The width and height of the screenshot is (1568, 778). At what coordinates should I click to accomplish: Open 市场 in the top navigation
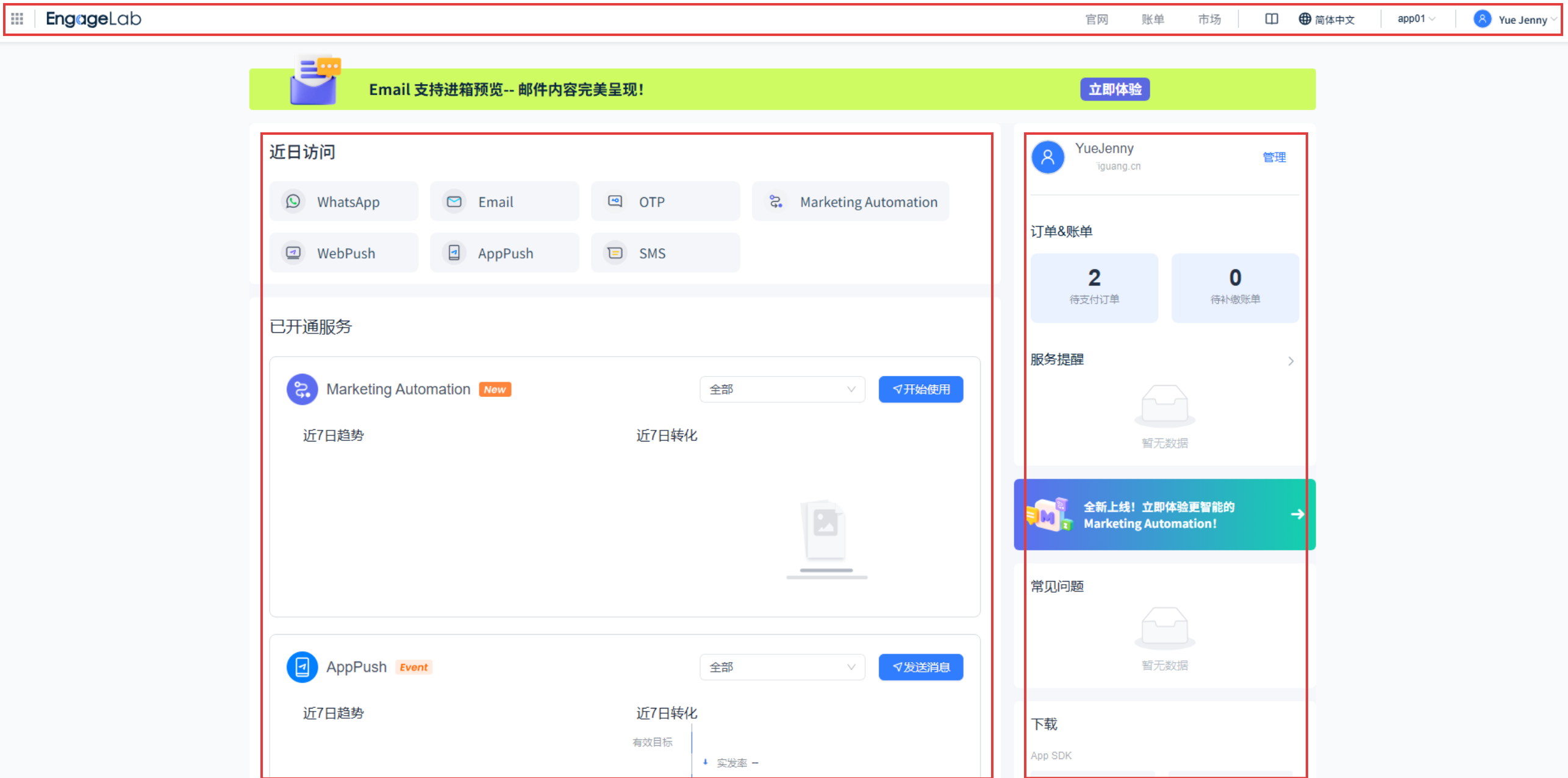(x=1209, y=20)
